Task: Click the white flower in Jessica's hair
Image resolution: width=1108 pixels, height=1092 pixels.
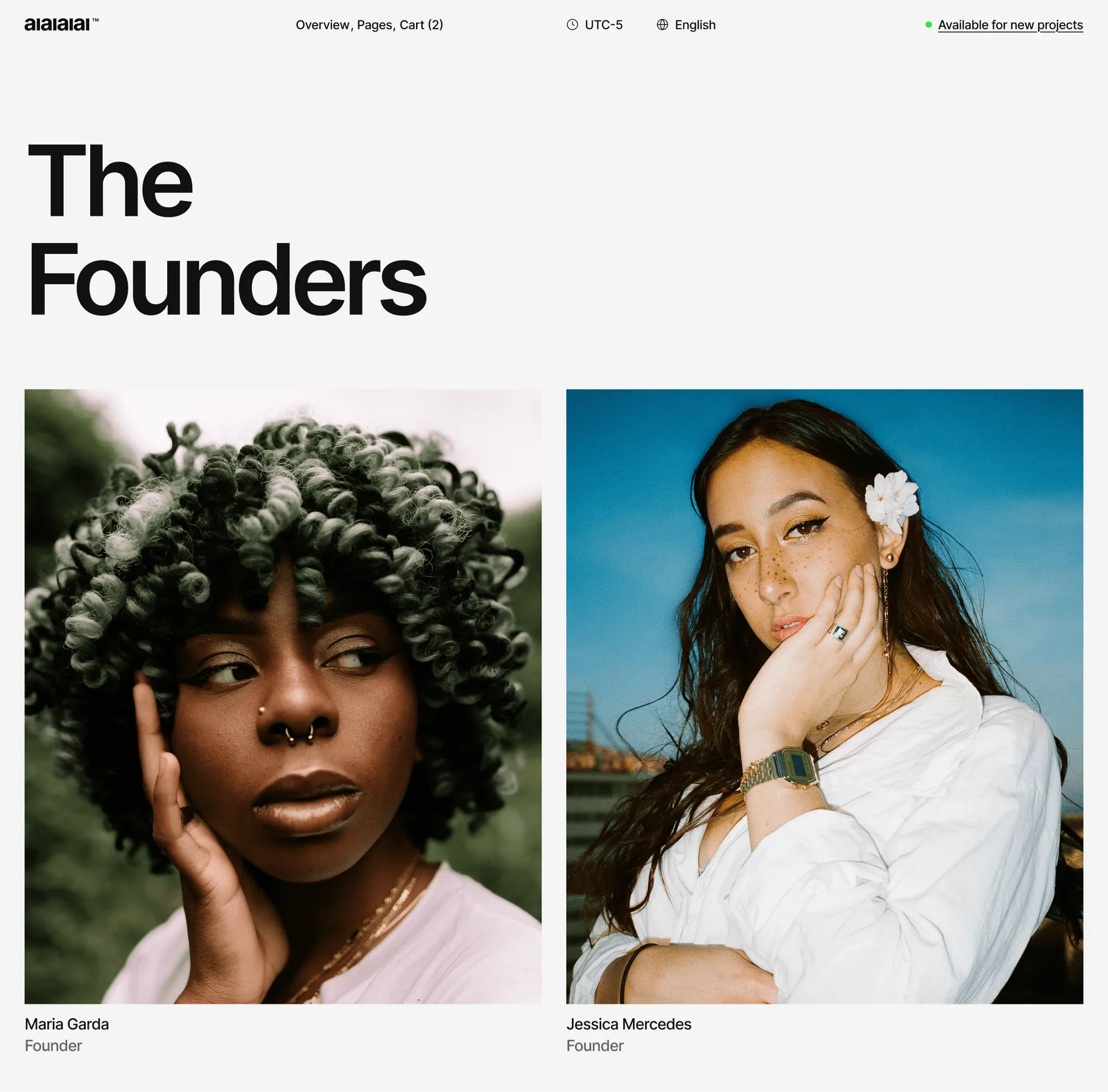Action: coord(891,500)
